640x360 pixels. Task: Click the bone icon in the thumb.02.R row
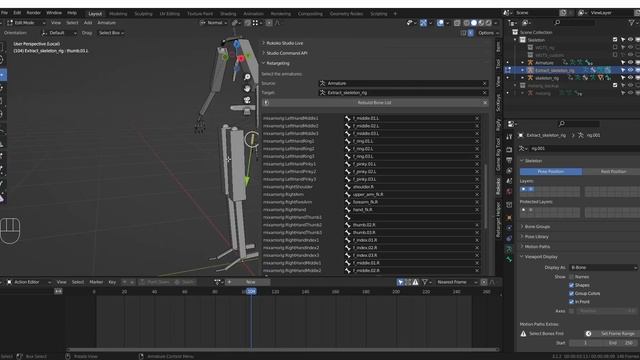(348, 225)
